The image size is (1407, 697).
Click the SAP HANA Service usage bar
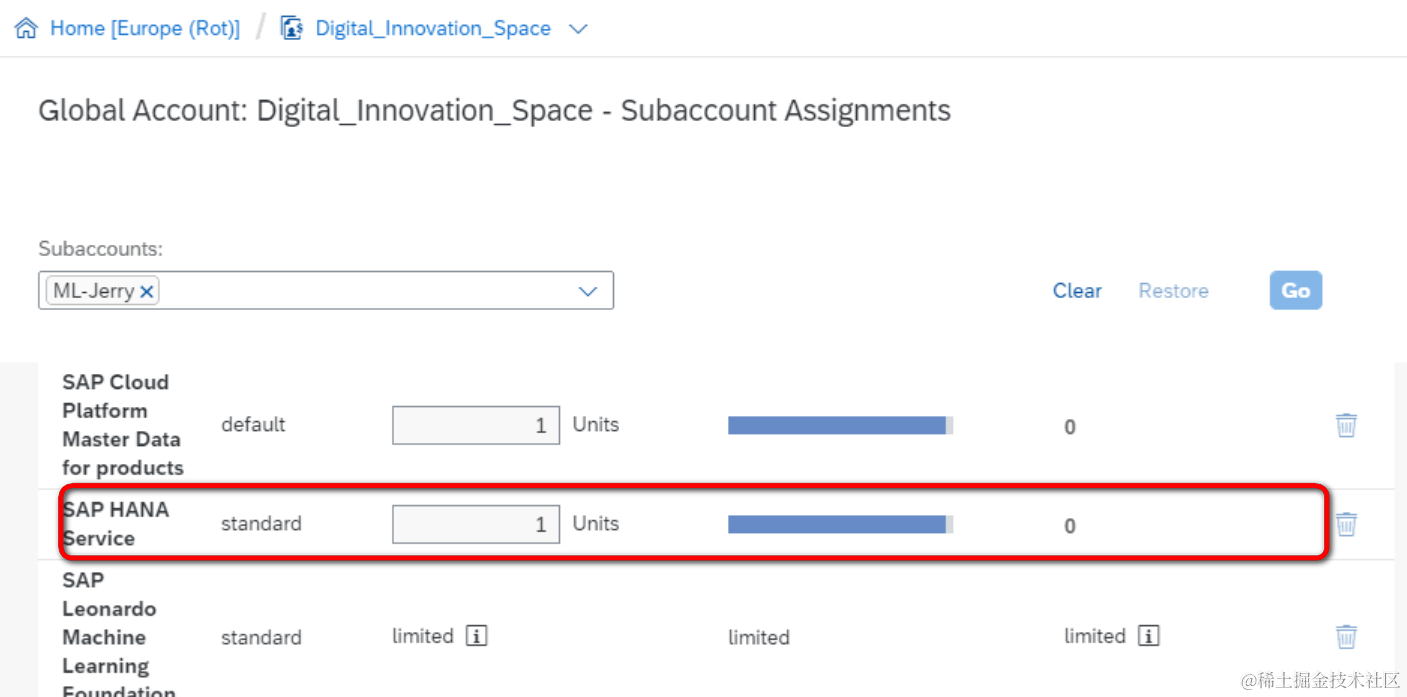coord(840,524)
